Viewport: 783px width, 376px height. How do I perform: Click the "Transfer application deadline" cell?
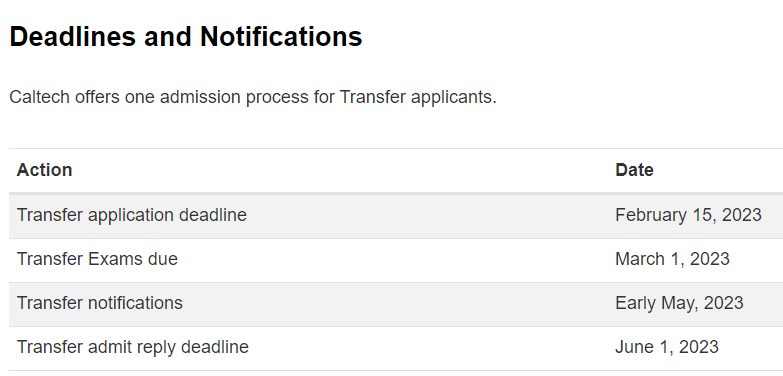coord(132,215)
